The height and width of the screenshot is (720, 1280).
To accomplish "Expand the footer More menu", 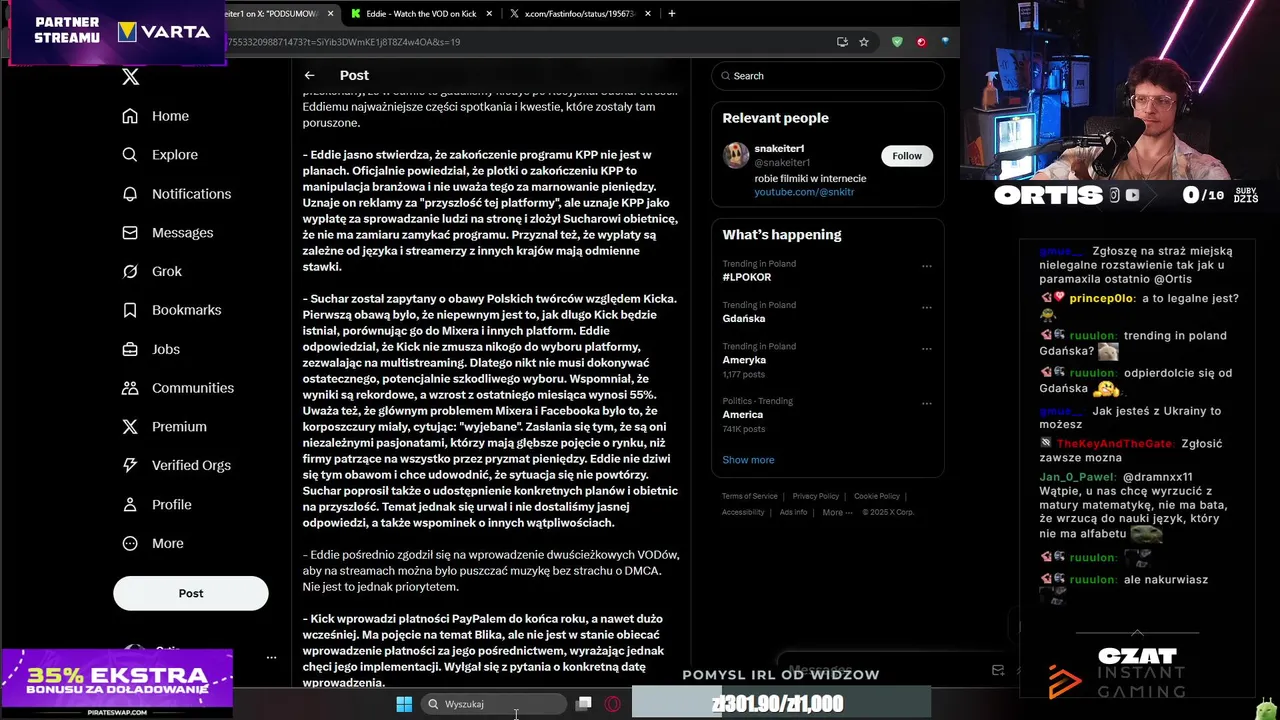I will (837, 512).
